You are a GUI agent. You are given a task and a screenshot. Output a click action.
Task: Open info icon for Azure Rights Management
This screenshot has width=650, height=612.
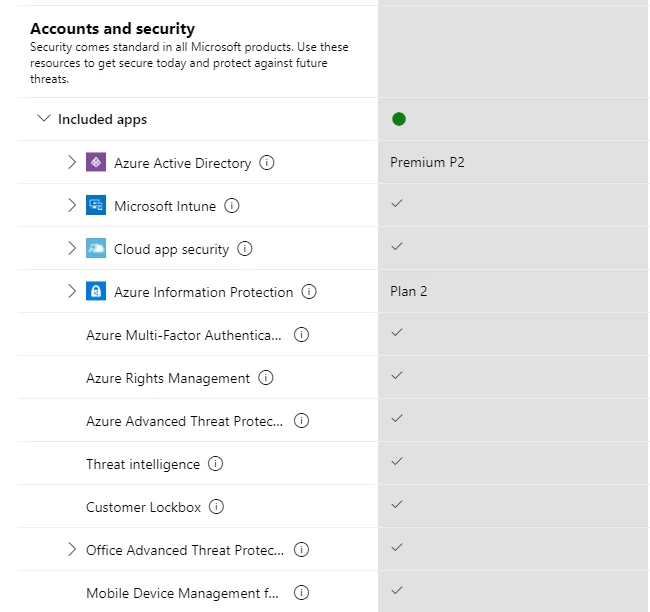266,378
